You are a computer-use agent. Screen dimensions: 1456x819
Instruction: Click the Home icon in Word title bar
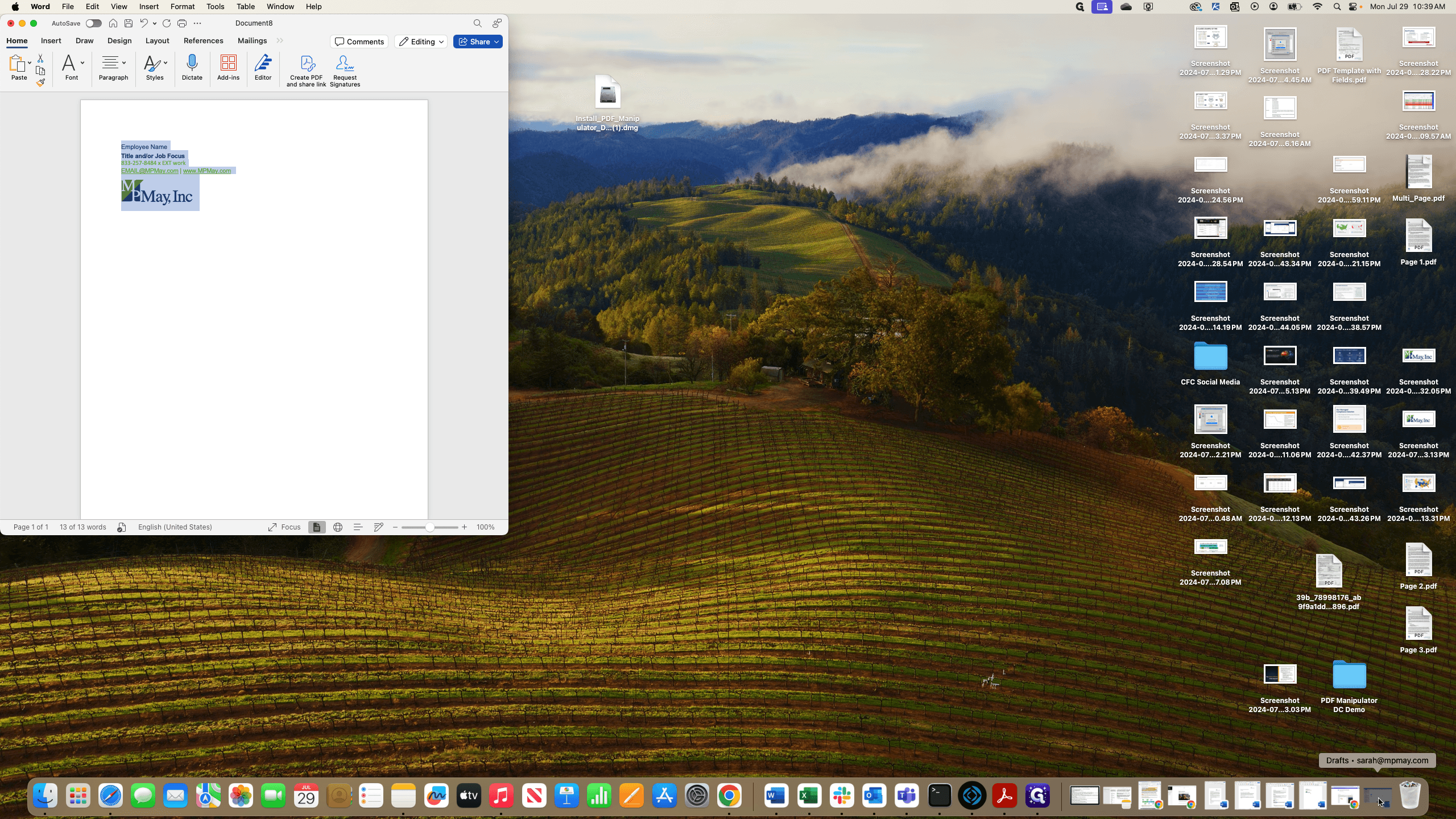point(113,23)
